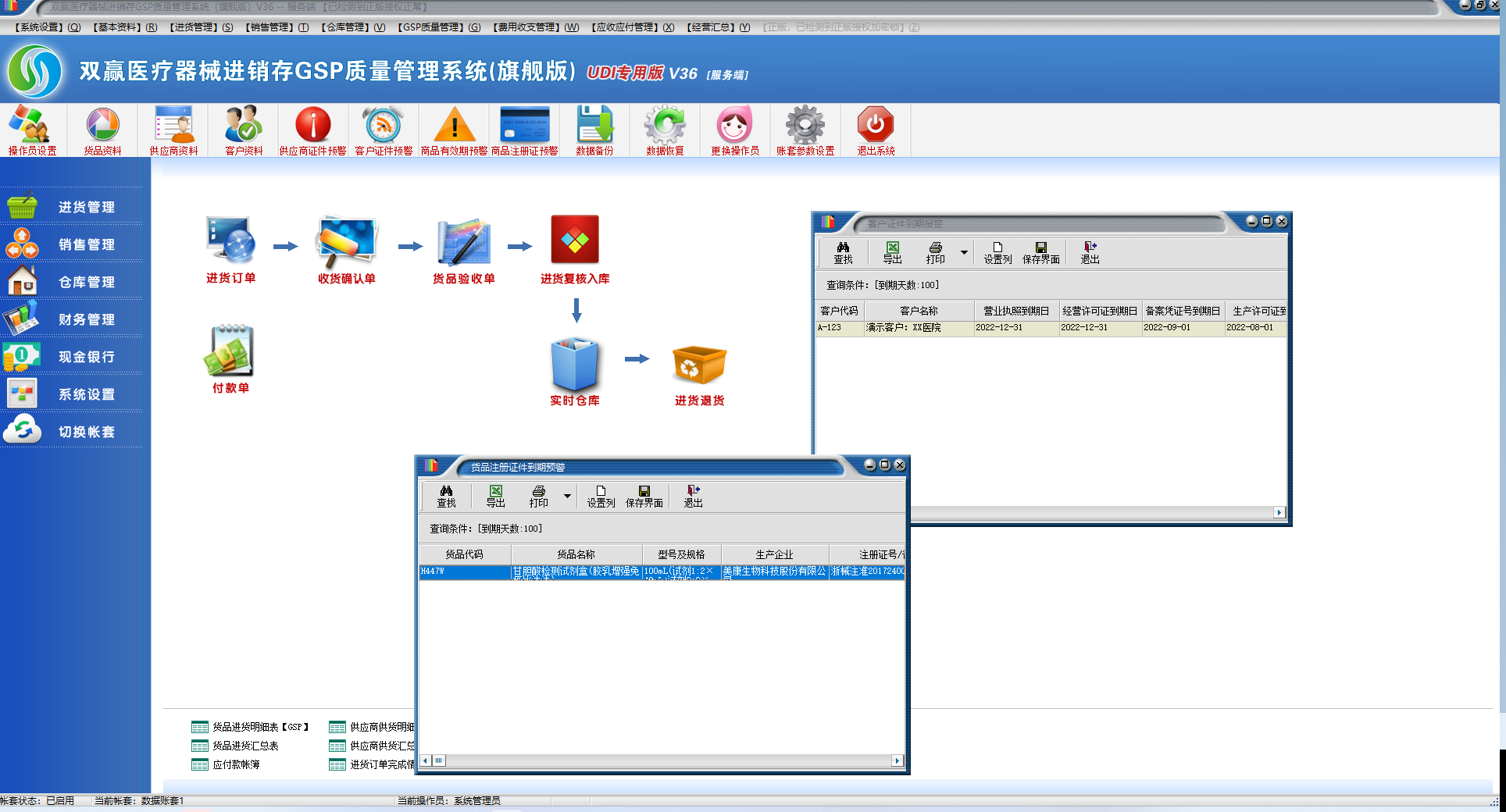The width and height of the screenshot is (1506, 812).
Task: Click 更换操作员 toolbar icon
Action: point(735,130)
